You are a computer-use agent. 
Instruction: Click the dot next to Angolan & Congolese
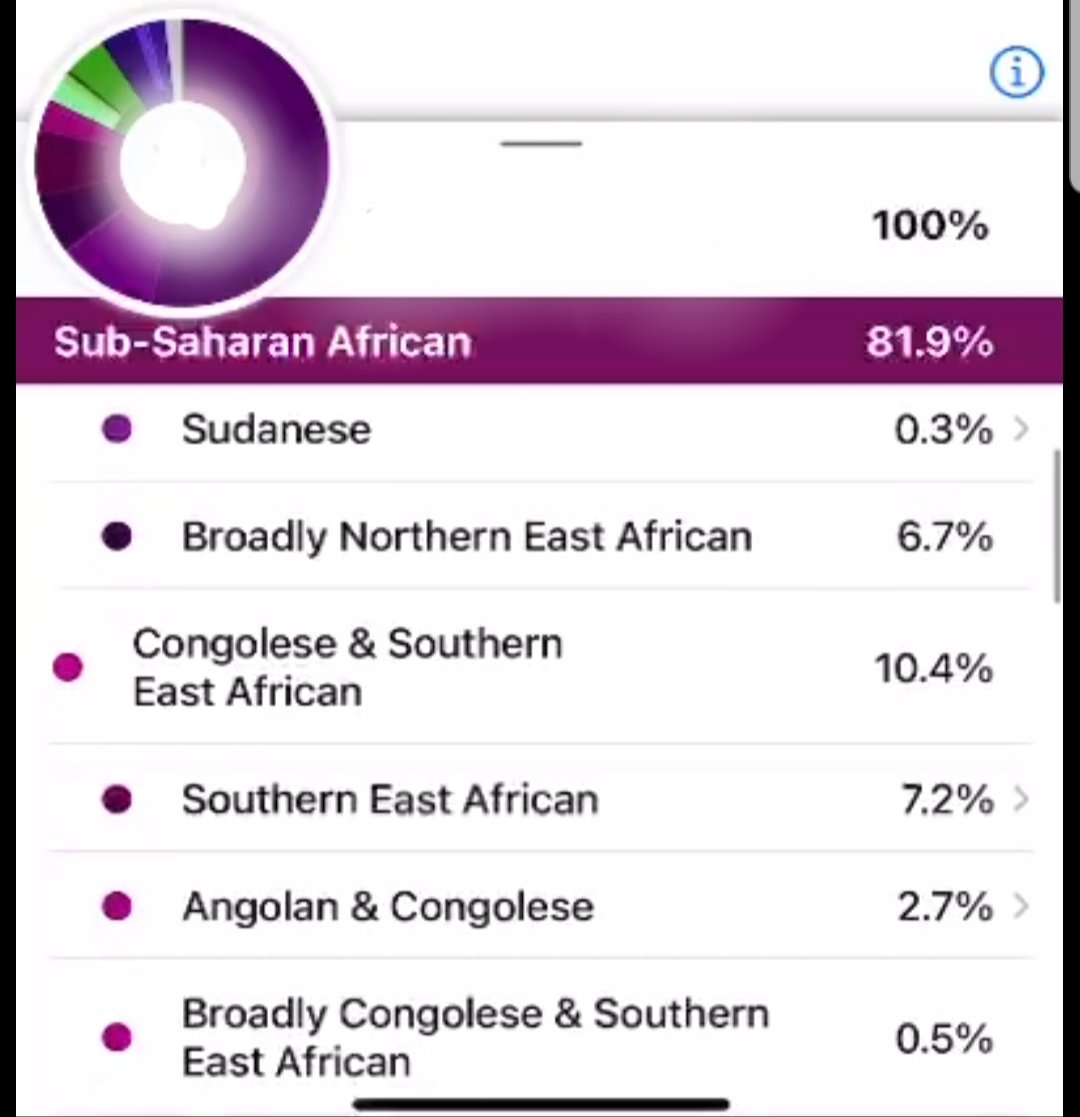pos(117,906)
